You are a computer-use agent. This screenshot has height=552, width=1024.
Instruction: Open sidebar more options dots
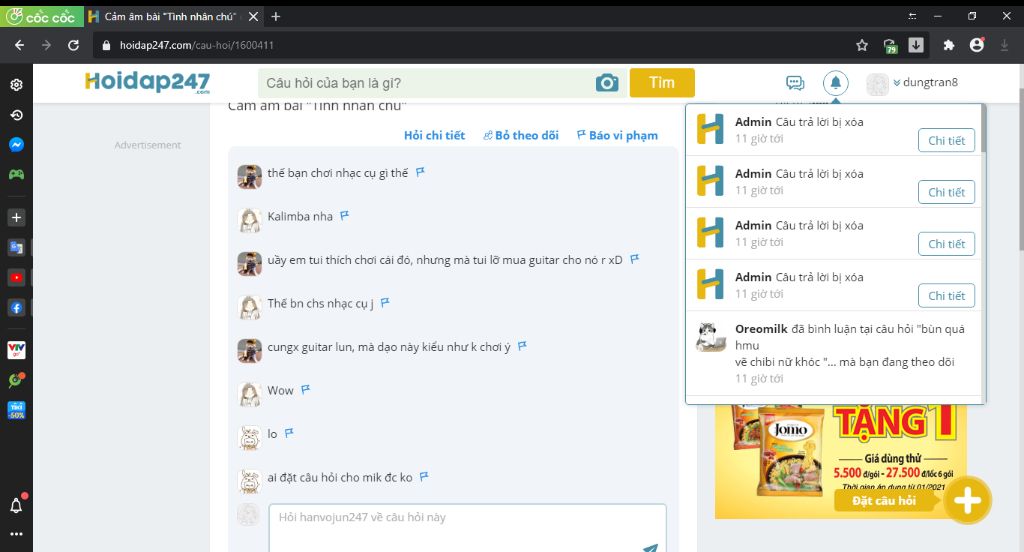[x=16, y=534]
